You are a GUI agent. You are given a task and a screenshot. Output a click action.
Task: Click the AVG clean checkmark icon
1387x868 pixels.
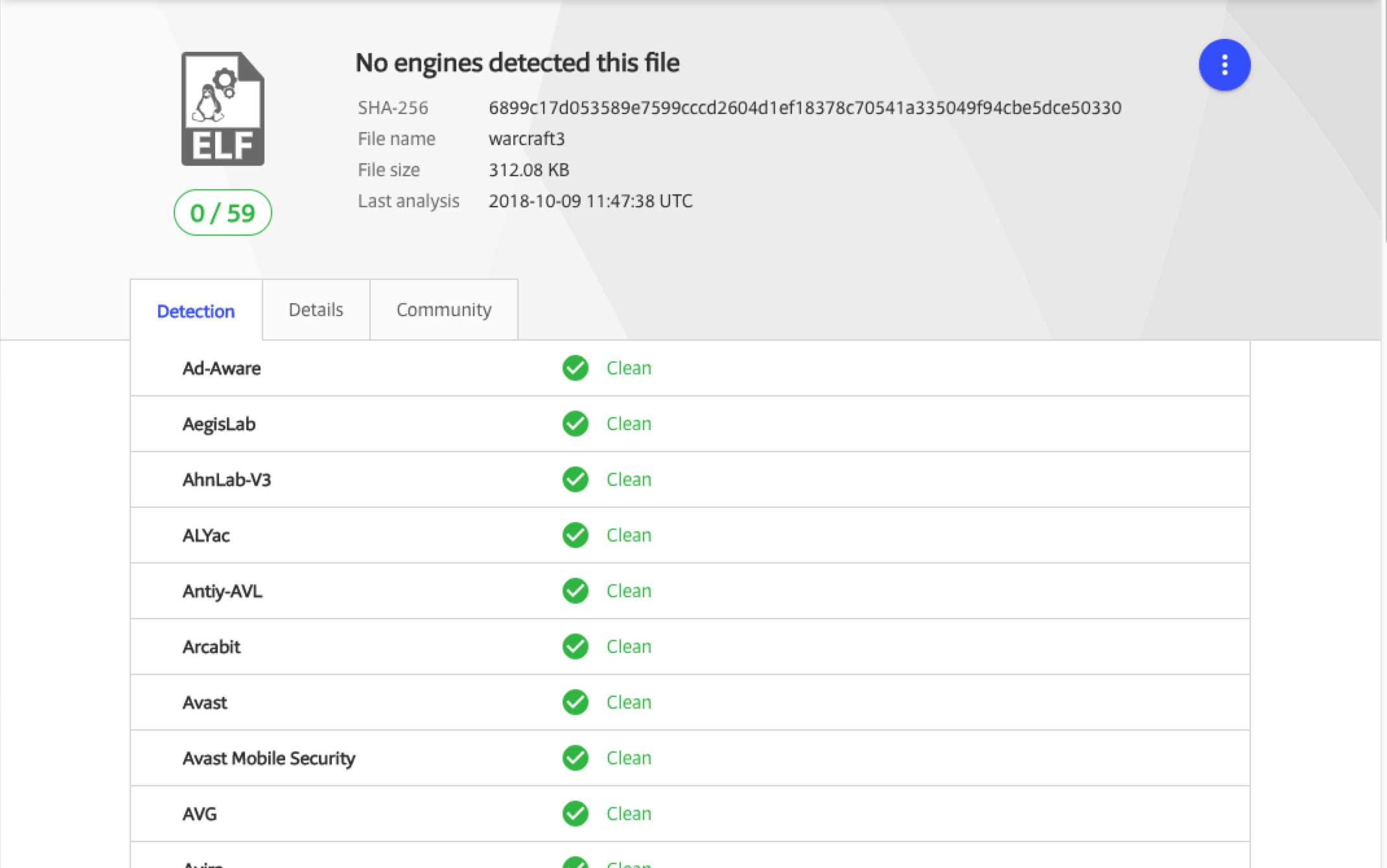point(577,813)
